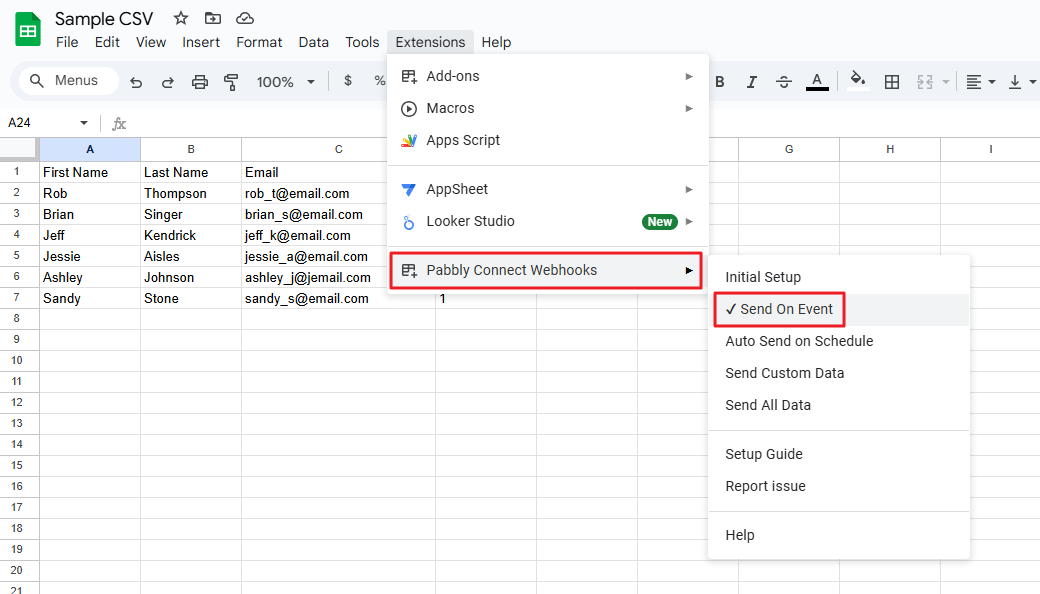Open the fill color picker
Viewport: 1040px width, 594px height.
[x=857, y=81]
